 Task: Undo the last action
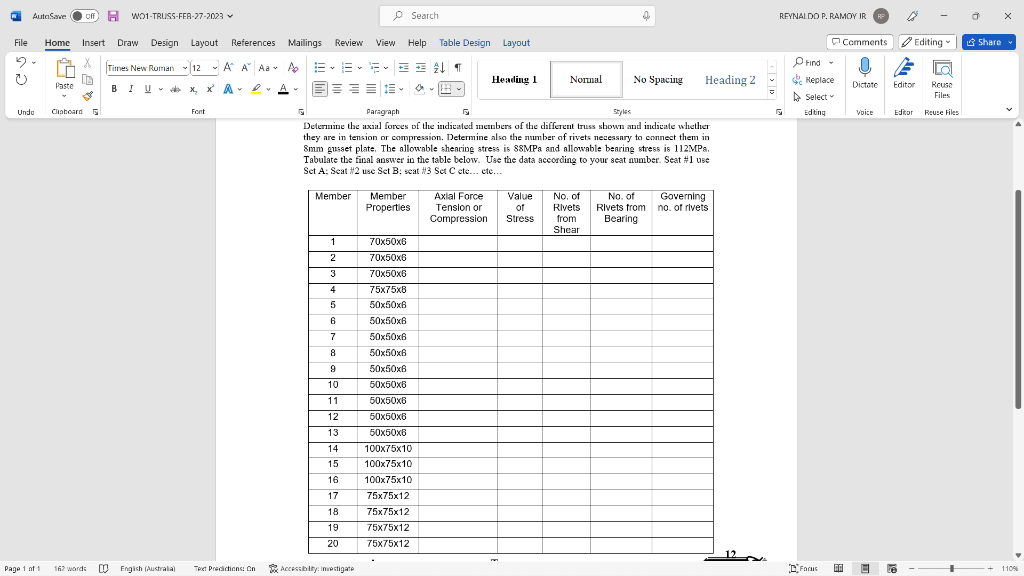pyautogui.click(x=21, y=62)
